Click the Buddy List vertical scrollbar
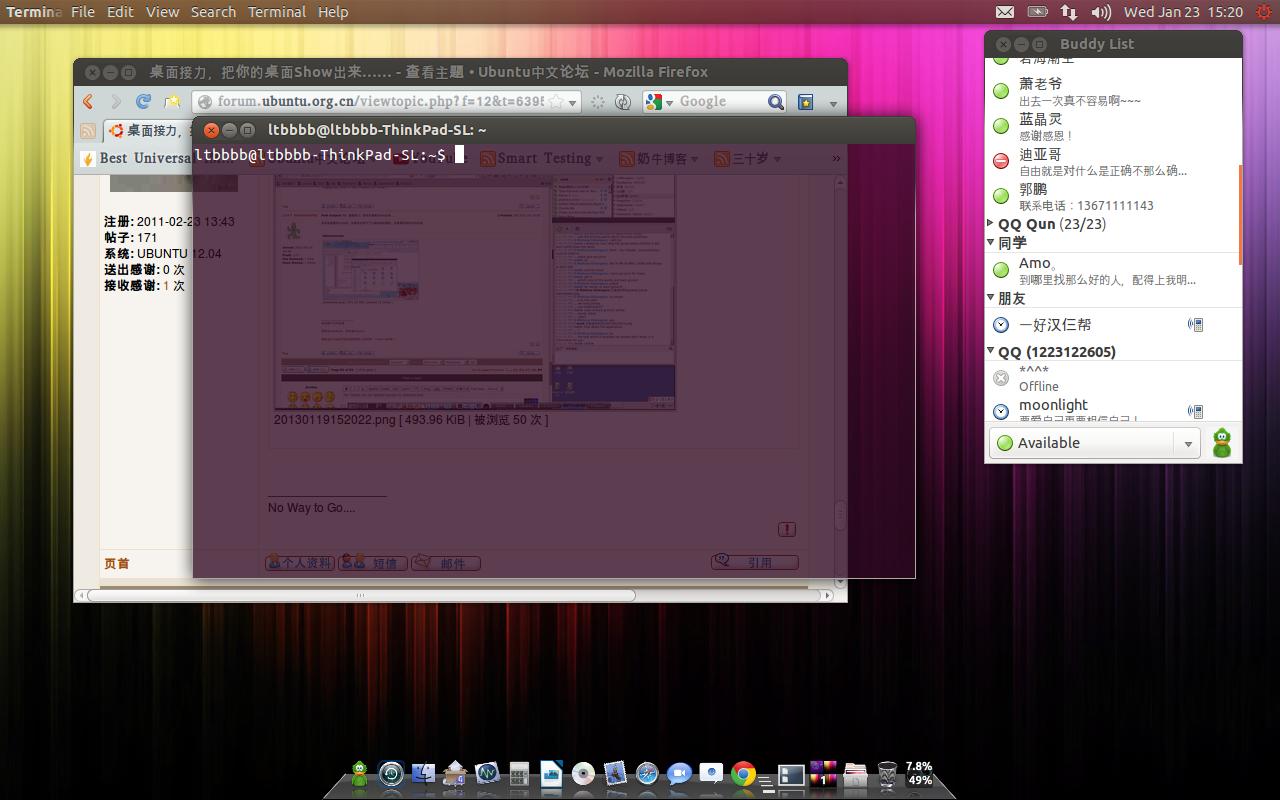 click(1239, 215)
